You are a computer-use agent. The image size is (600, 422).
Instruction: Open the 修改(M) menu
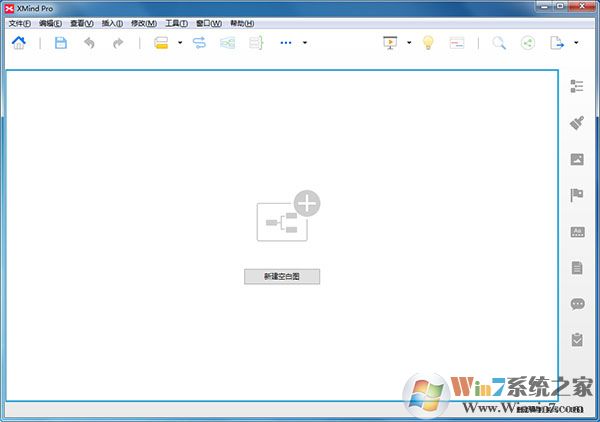point(144,23)
